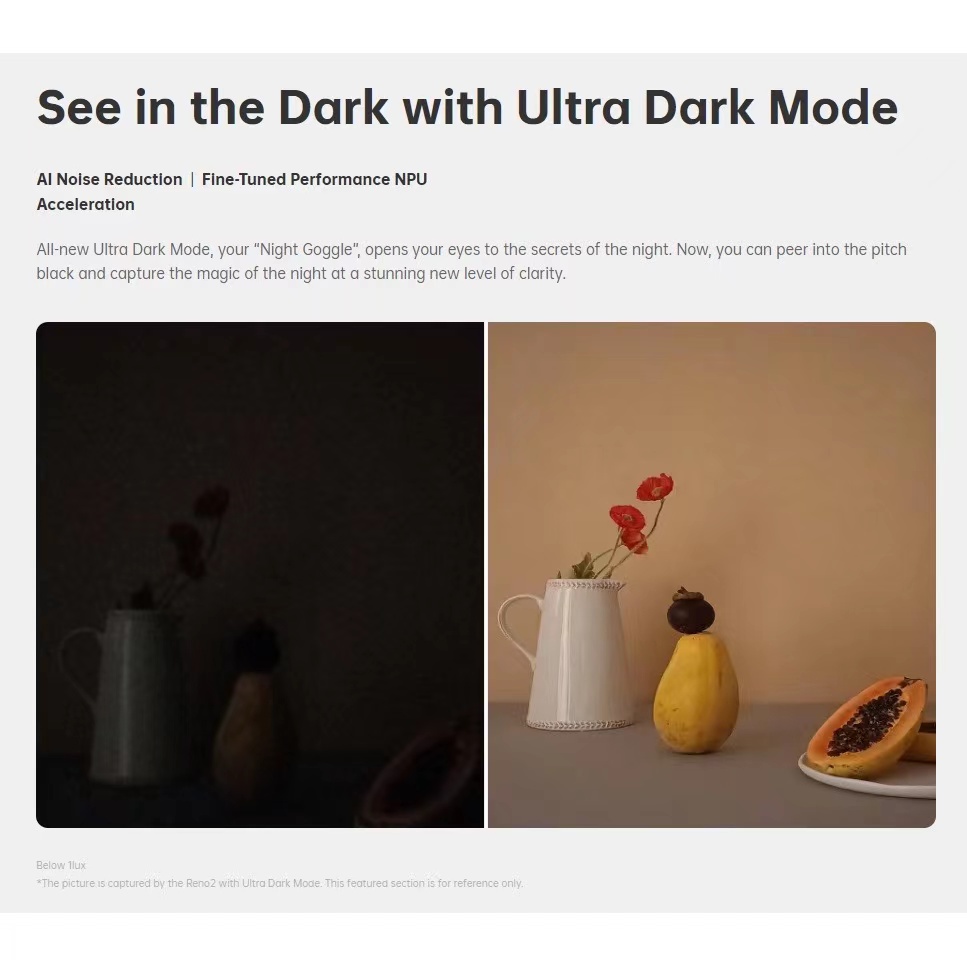Click the mangosteen atop the yellow papaya
This screenshot has width=967, height=967.
coord(690,611)
